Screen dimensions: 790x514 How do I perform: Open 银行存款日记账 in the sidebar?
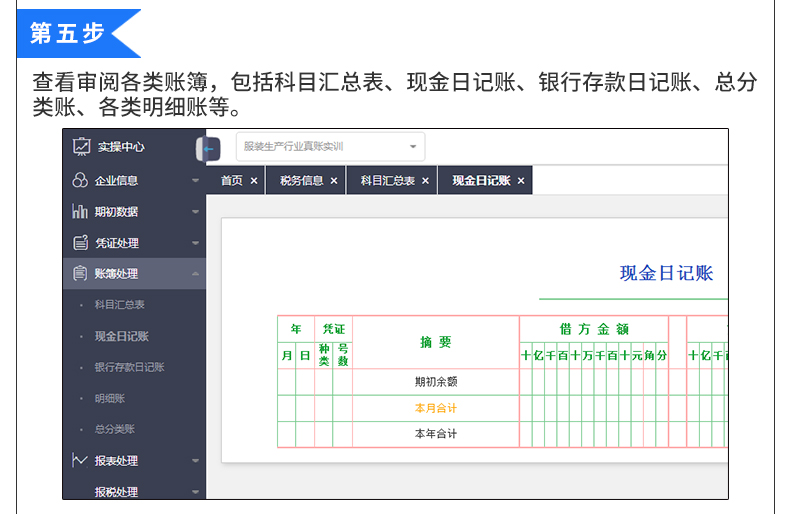129,367
